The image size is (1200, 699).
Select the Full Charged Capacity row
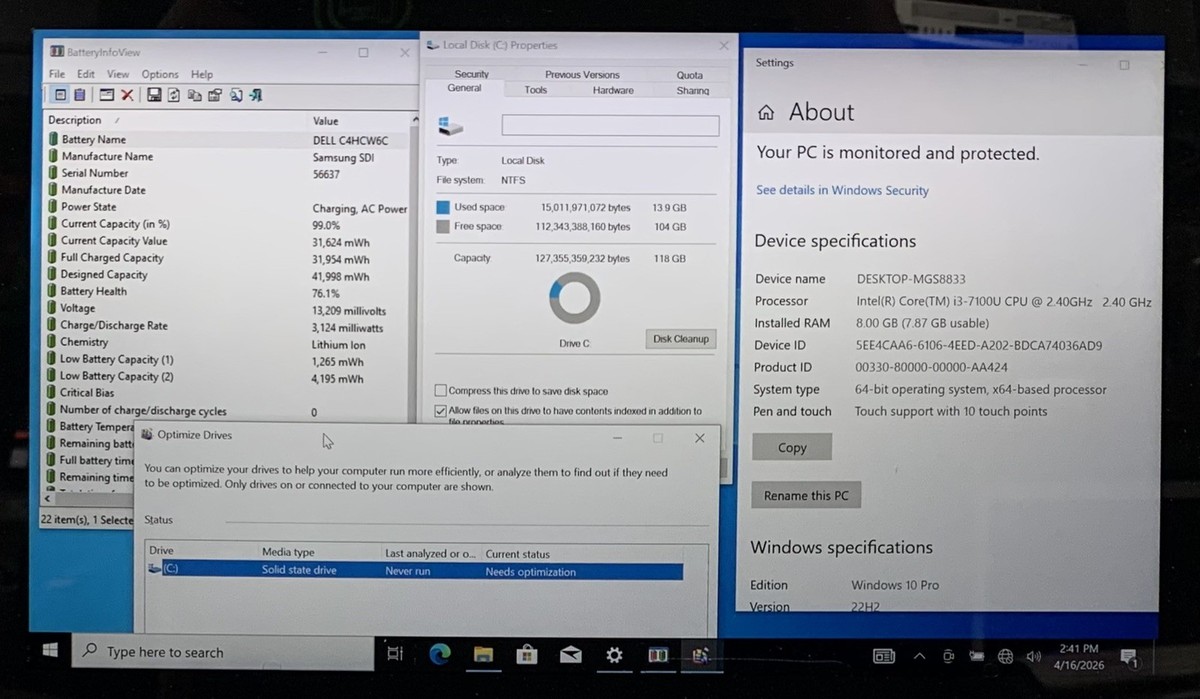(x=227, y=258)
